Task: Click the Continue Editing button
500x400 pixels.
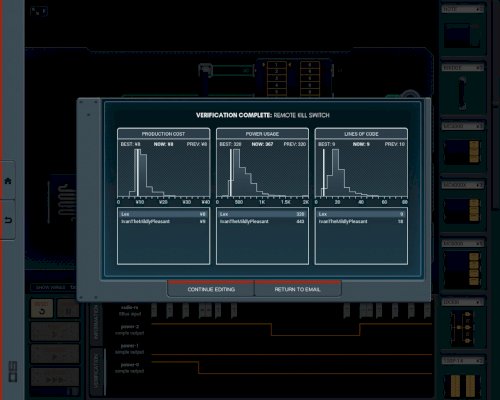Action: click(211, 289)
